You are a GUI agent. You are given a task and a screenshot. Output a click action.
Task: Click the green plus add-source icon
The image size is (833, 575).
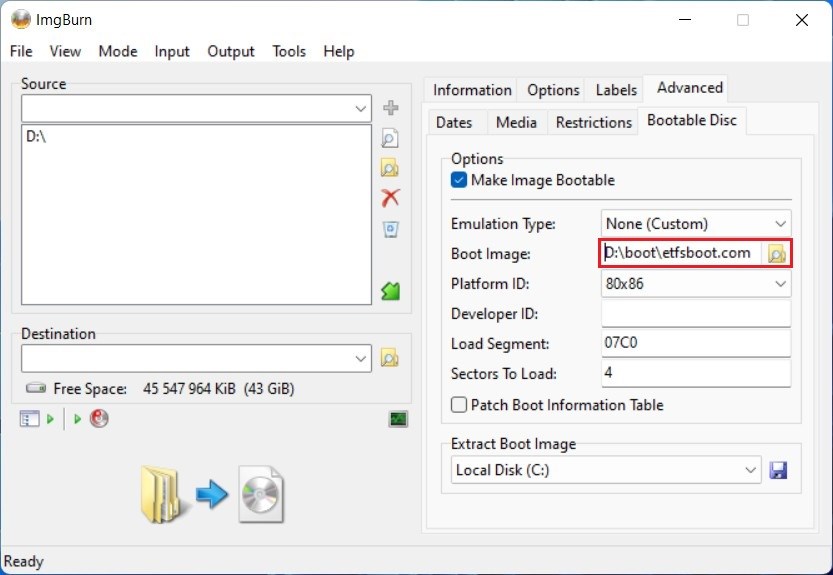[391, 108]
